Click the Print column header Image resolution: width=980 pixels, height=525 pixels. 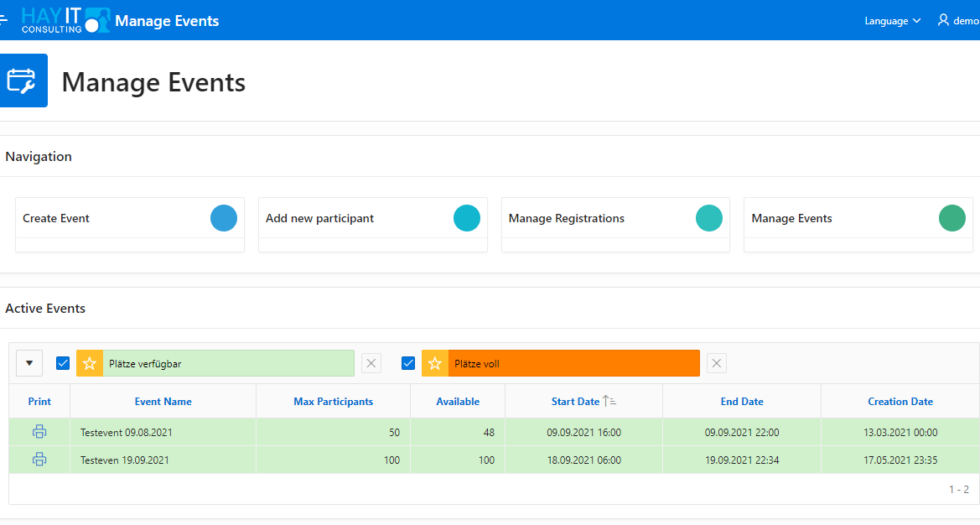[39, 401]
